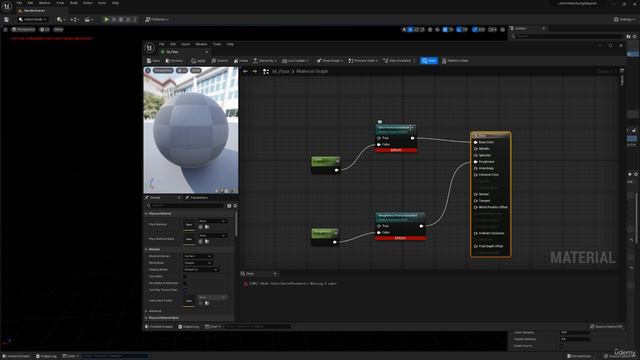
Task: Click M_Floor in the graph breadcrumb
Action: click(281, 71)
